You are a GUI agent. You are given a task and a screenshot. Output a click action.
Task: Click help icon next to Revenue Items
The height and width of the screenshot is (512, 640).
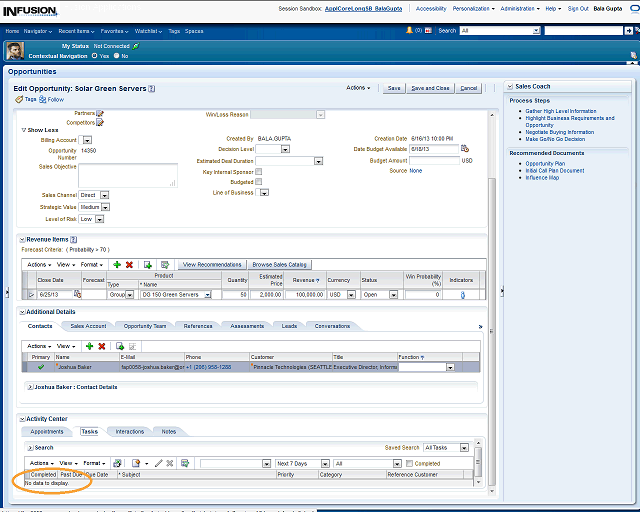tap(74, 240)
